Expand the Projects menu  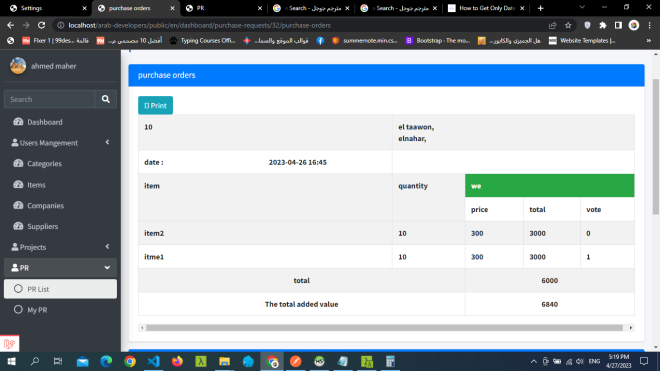coord(60,247)
